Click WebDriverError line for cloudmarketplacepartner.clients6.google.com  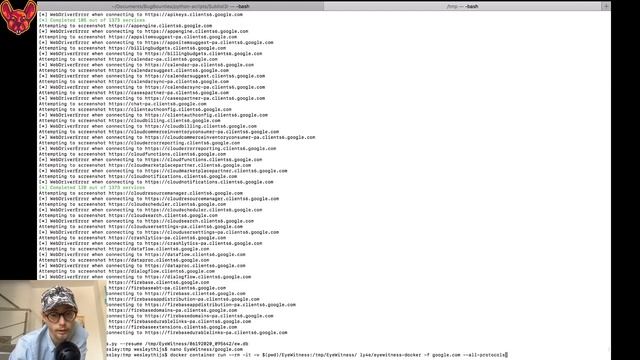point(163,171)
